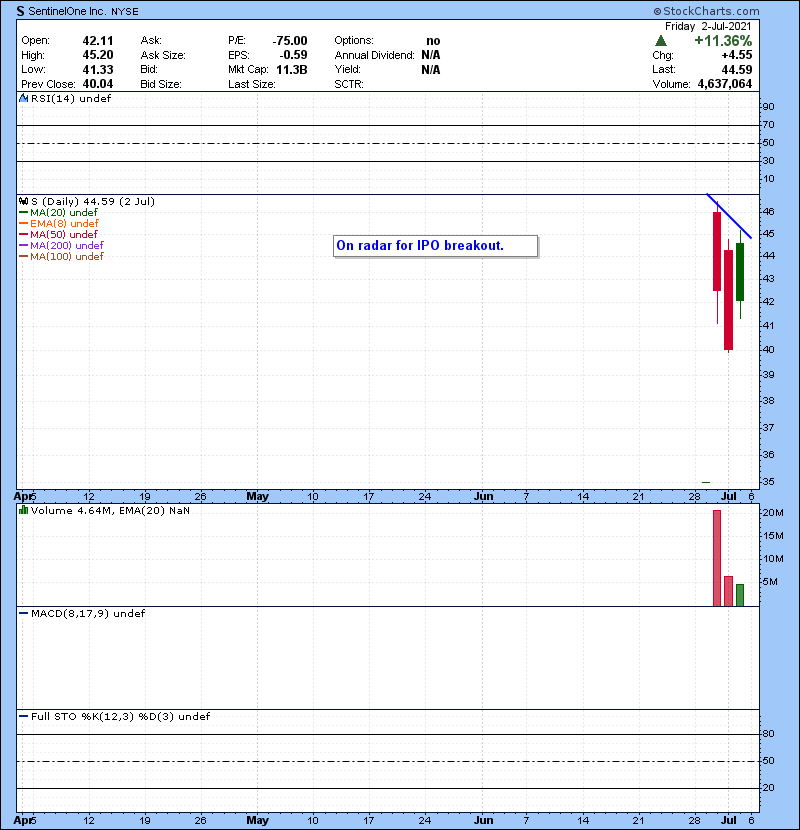
Task: Click the green 2 Jul candlestick
Action: [x=740, y=272]
